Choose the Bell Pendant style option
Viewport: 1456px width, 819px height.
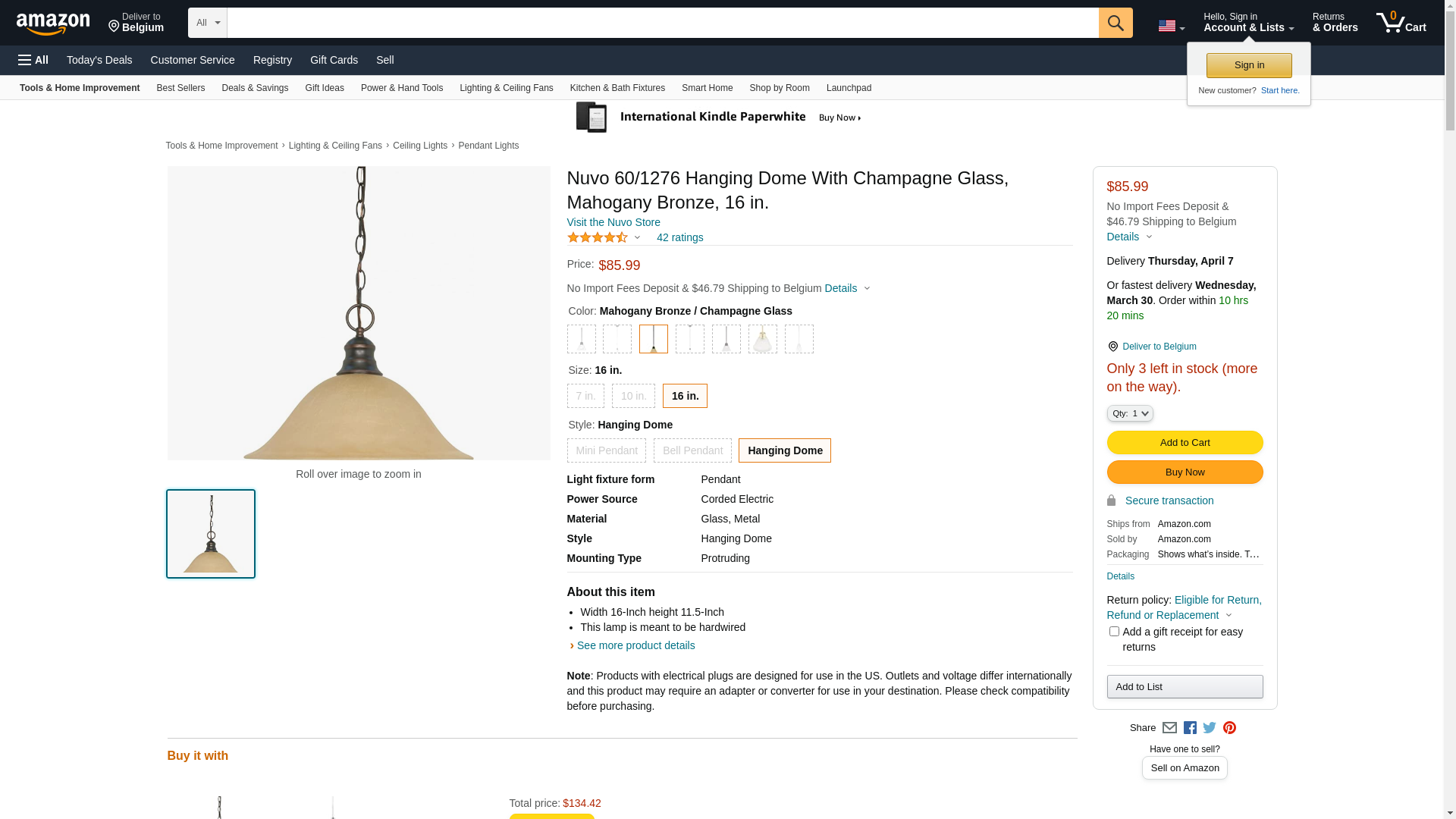click(x=692, y=450)
